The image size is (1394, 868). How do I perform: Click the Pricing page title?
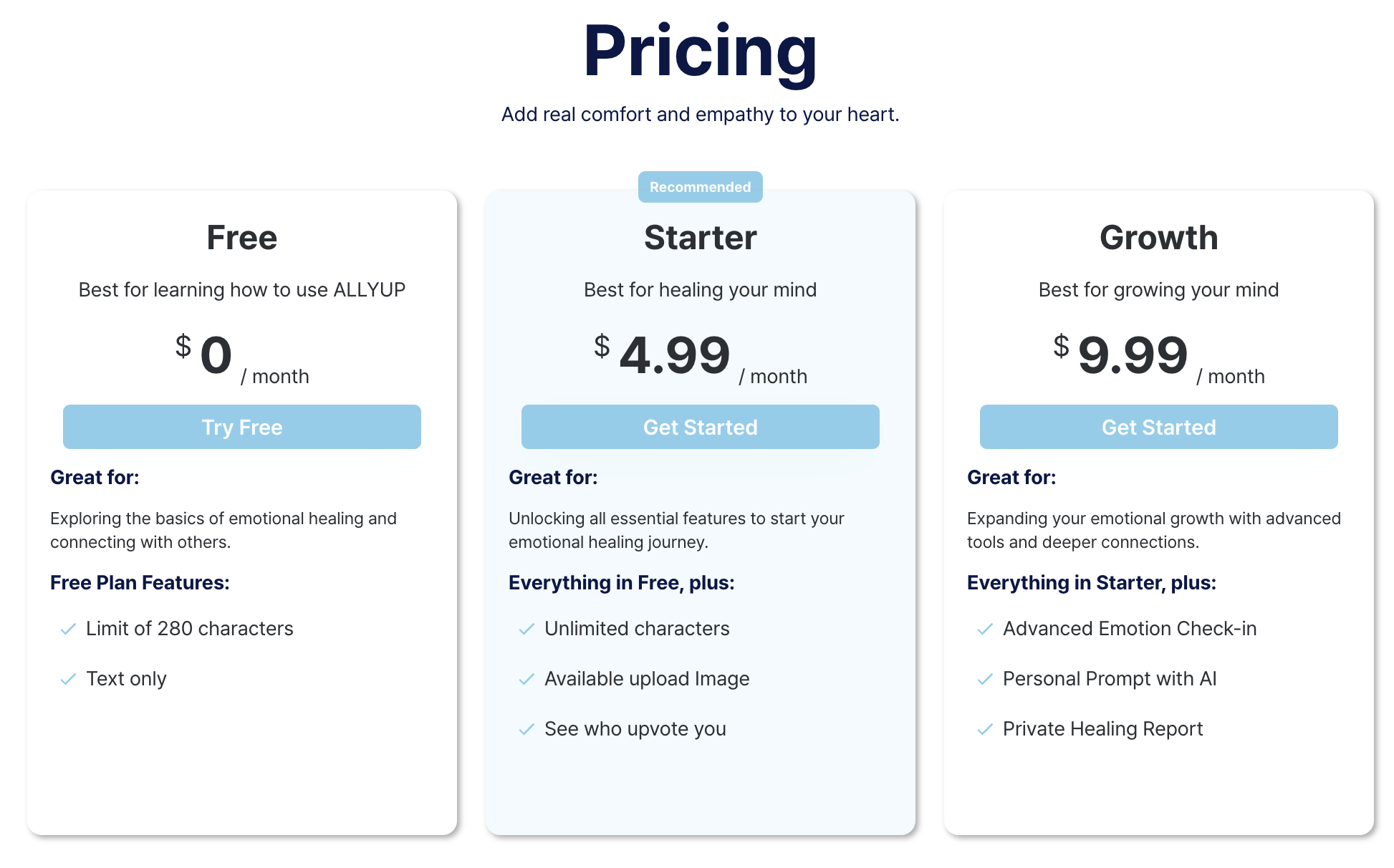pyautogui.click(x=701, y=52)
